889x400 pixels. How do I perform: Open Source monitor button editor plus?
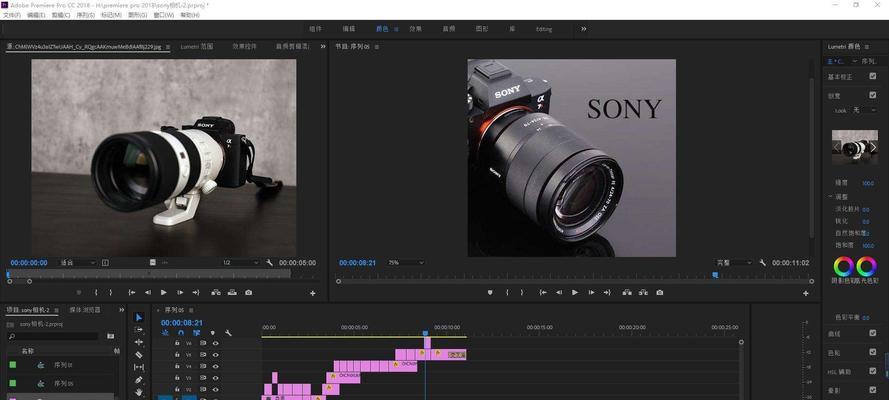point(312,293)
